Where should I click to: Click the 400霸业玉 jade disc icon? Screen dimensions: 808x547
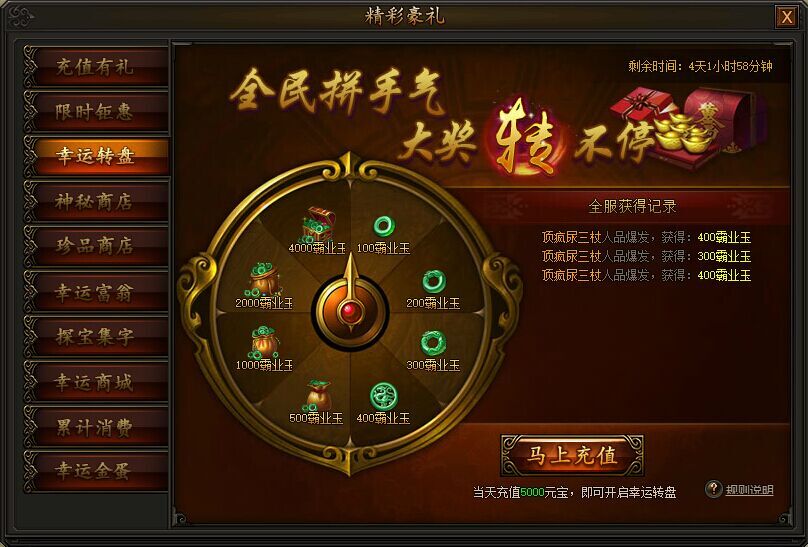click(x=383, y=396)
